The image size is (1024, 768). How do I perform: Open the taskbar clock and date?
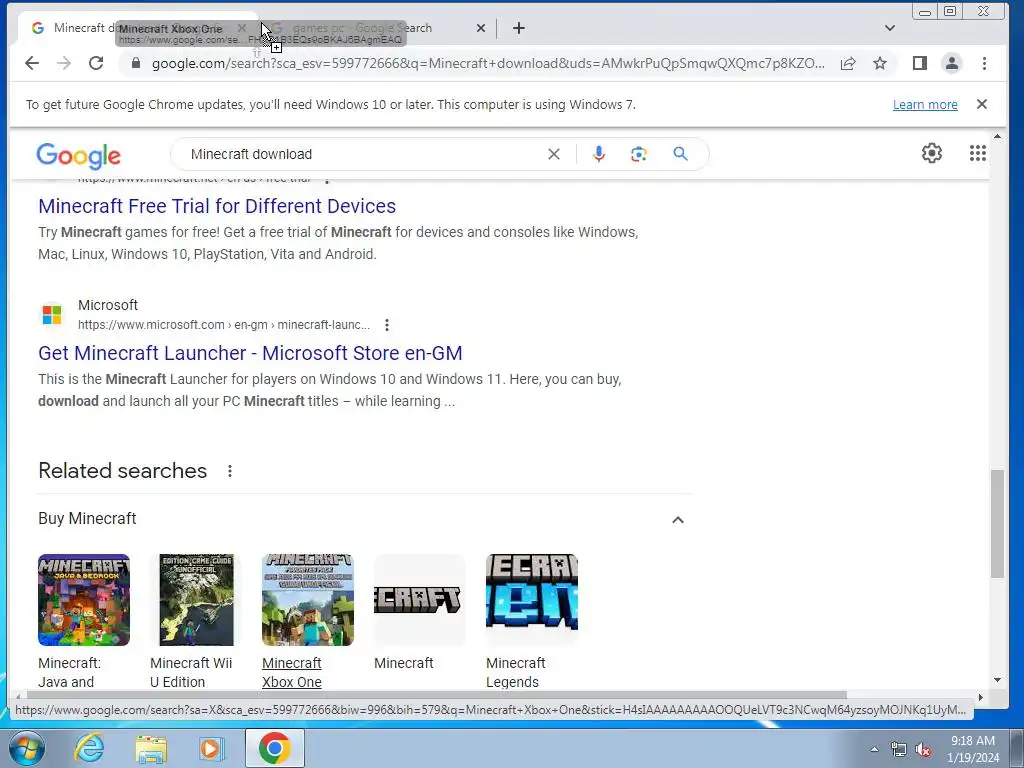pyautogui.click(x=972, y=749)
